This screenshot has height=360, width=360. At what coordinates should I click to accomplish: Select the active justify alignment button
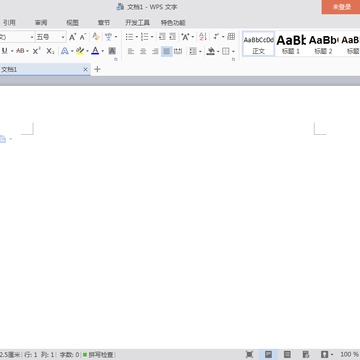pyautogui.click(x=167, y=51)
